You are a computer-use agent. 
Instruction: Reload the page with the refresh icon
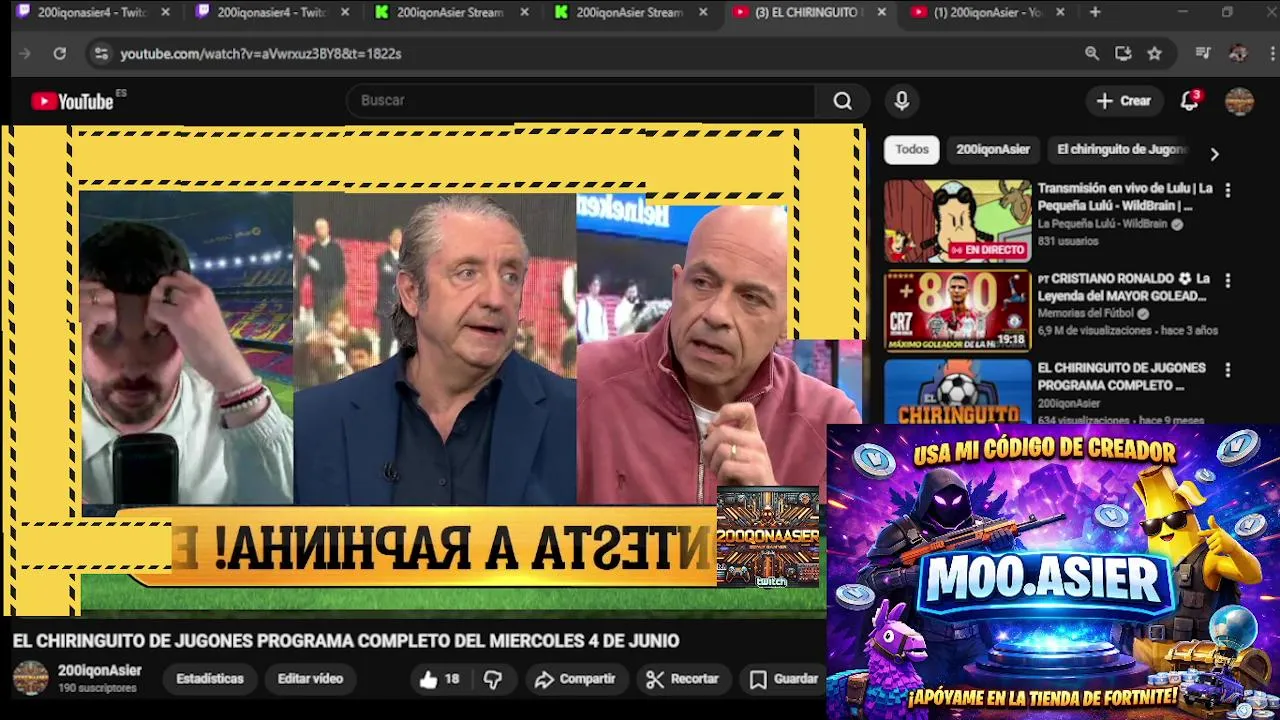(x=60, y=53)
